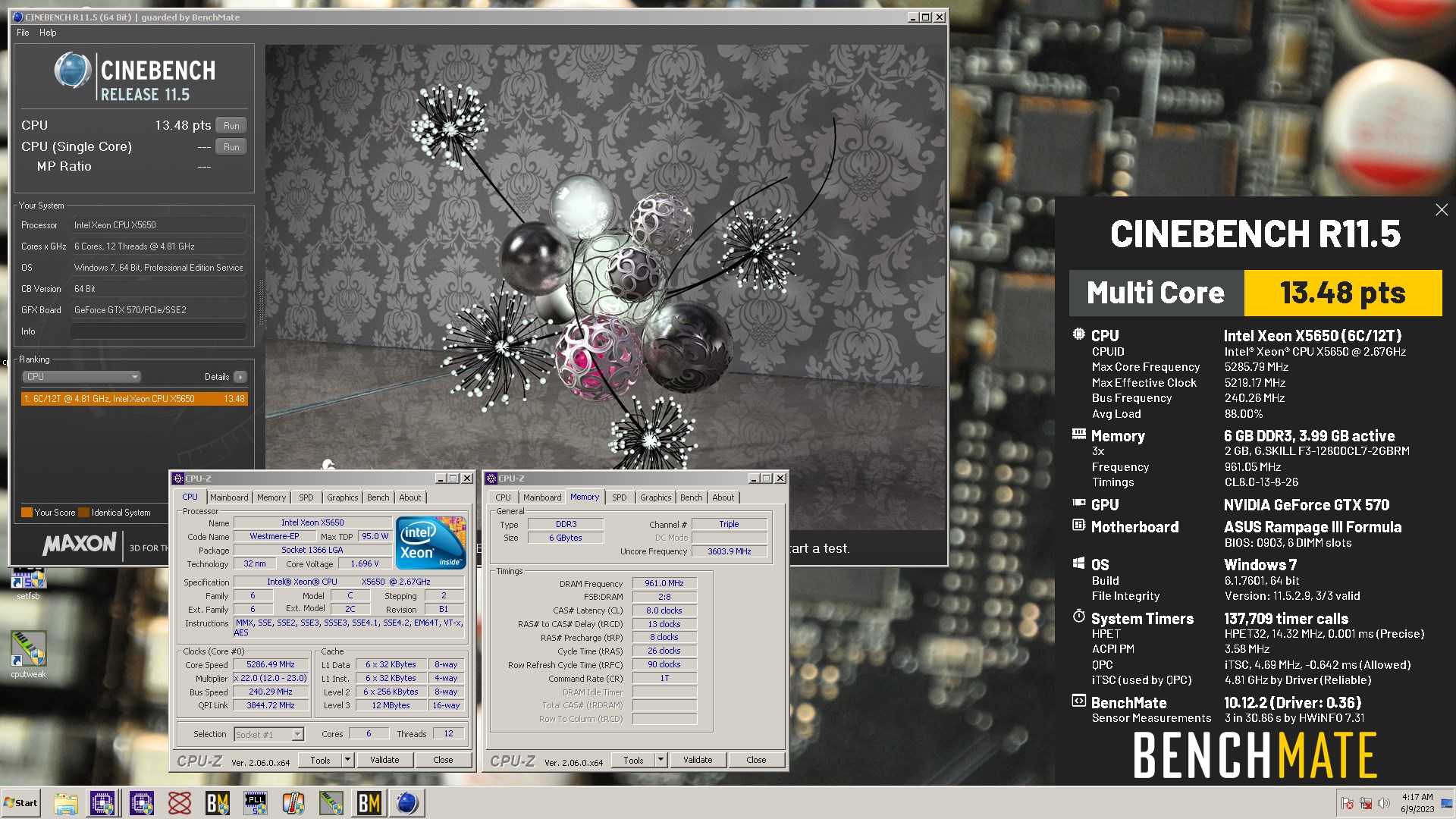Click the Show Desktop icon beside the clock

click(x=1447, y=803)
